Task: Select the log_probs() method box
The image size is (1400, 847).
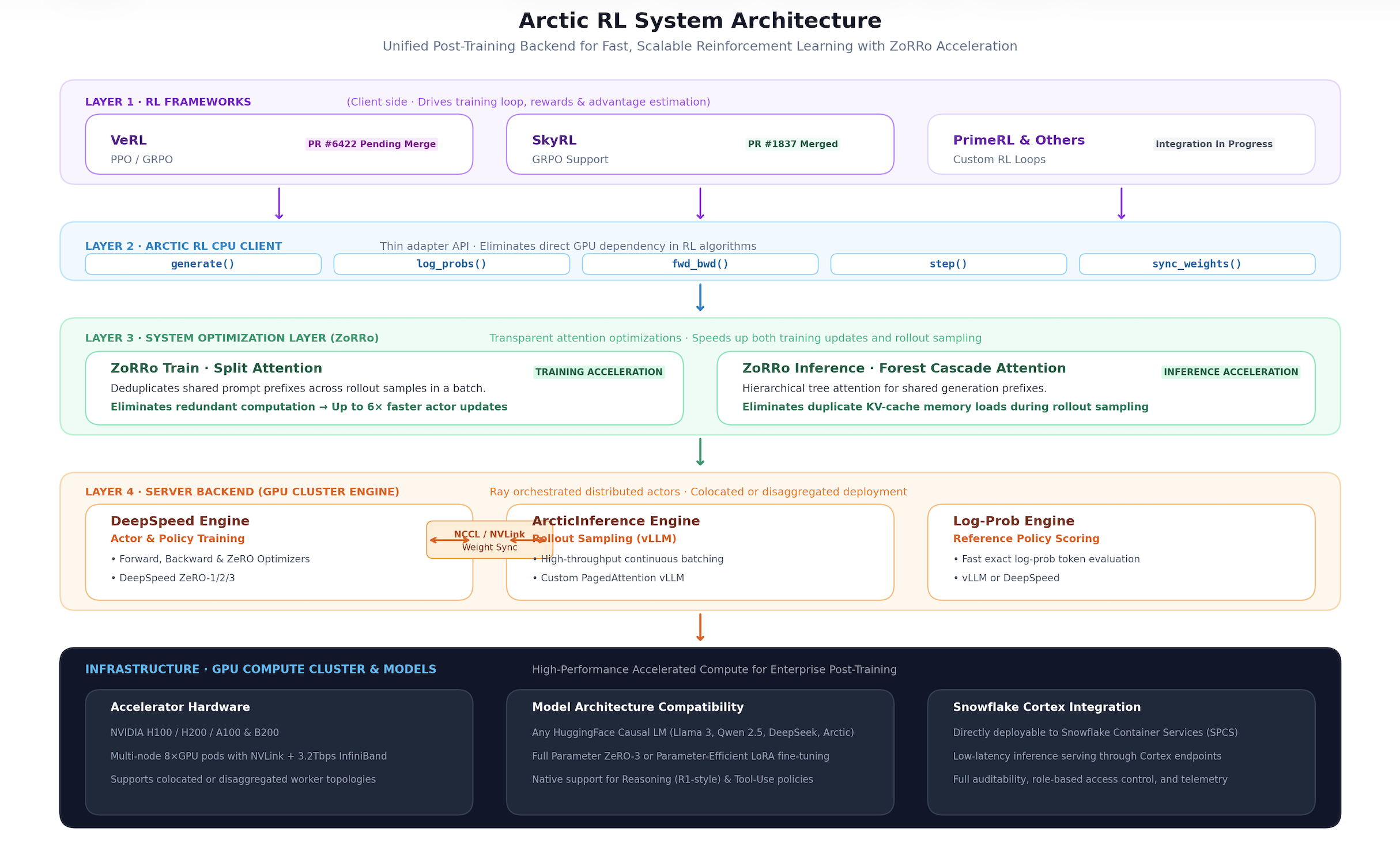Action: [451, 264]
